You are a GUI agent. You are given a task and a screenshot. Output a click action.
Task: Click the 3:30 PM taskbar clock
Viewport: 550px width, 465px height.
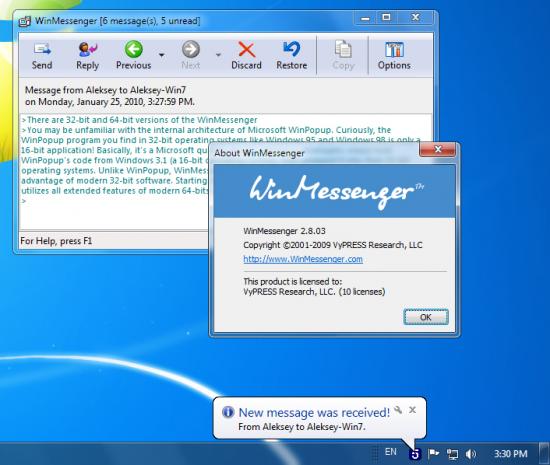tap(511, 454)
